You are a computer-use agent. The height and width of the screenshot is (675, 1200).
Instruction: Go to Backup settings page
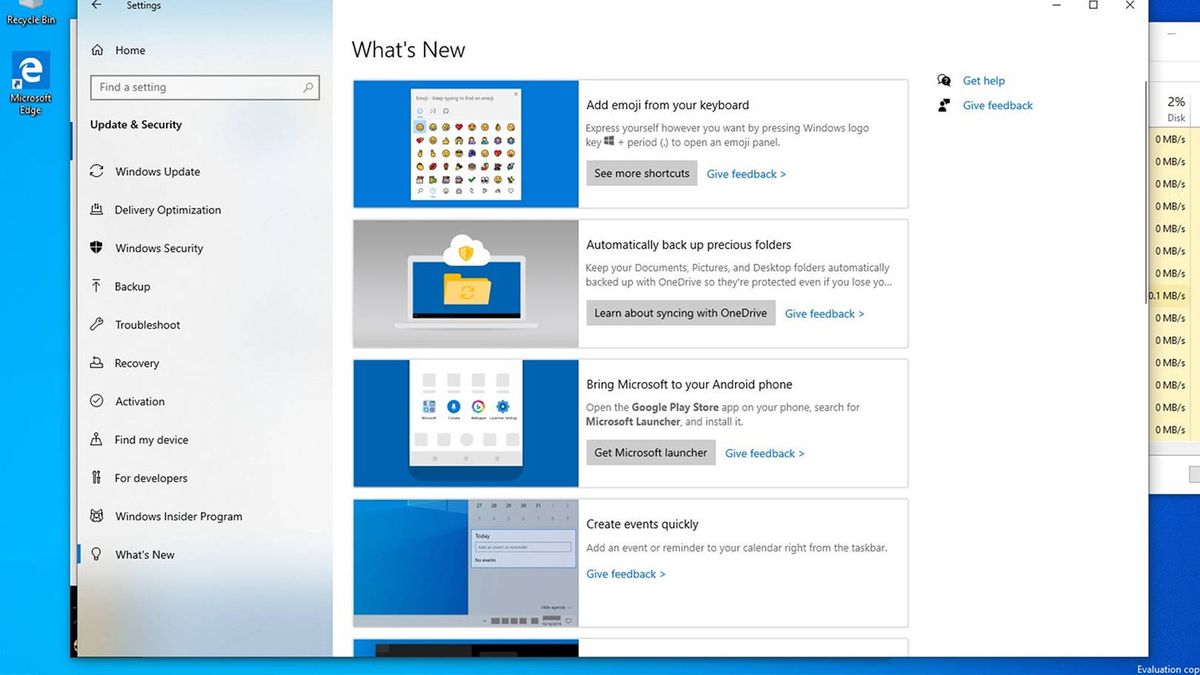(132, 287)
